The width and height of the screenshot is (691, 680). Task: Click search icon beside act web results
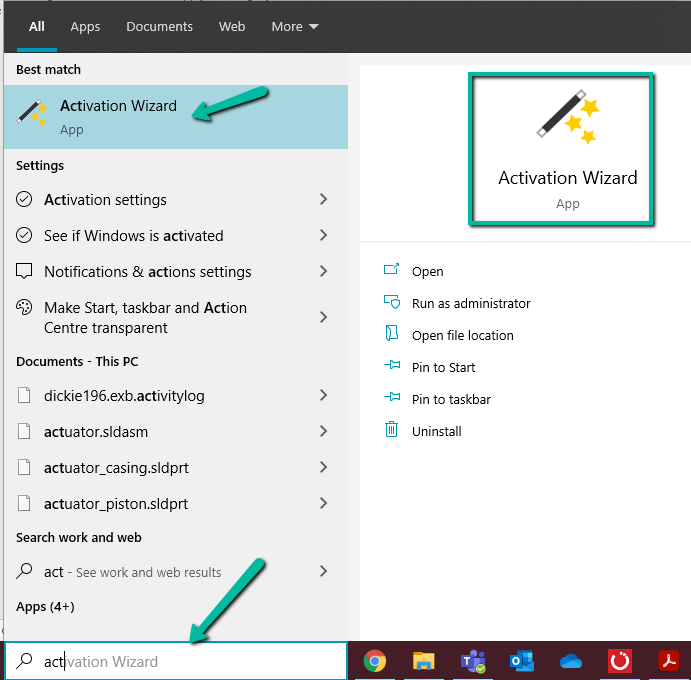click(24, 571)
